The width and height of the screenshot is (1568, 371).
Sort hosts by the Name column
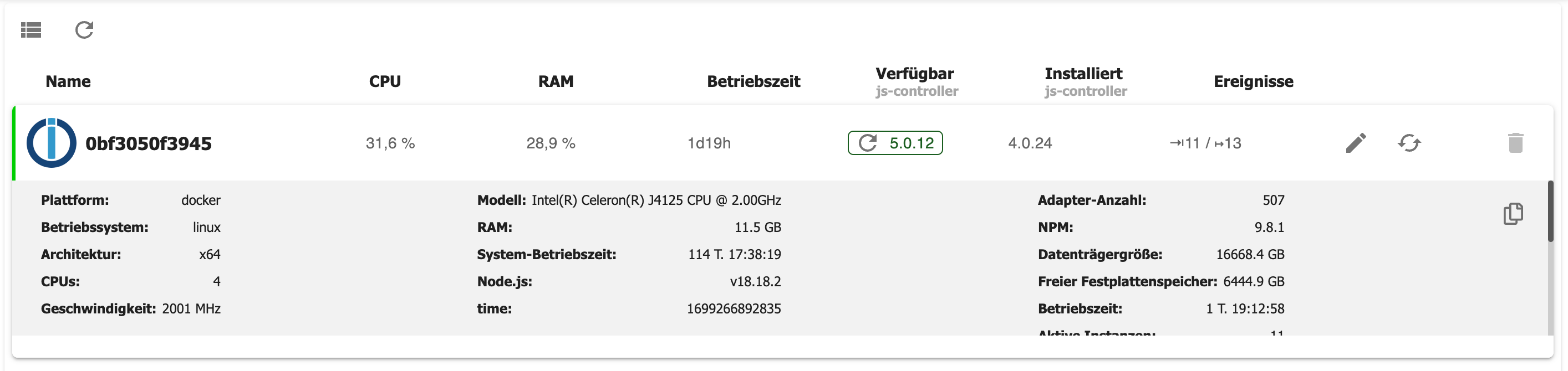68,81
